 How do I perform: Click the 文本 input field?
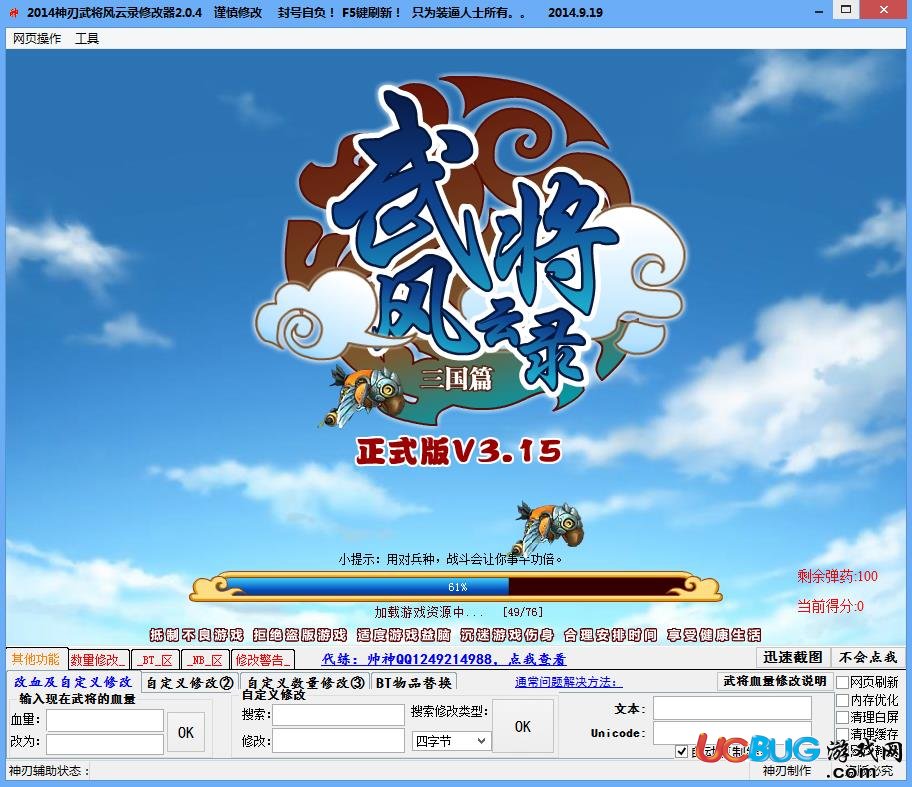point(732,708)
